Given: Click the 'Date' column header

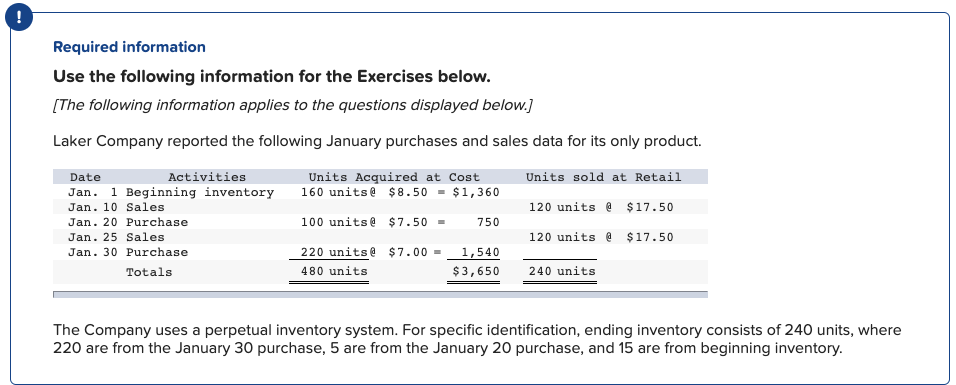Looking at the screenshot, I should [85, 178].
